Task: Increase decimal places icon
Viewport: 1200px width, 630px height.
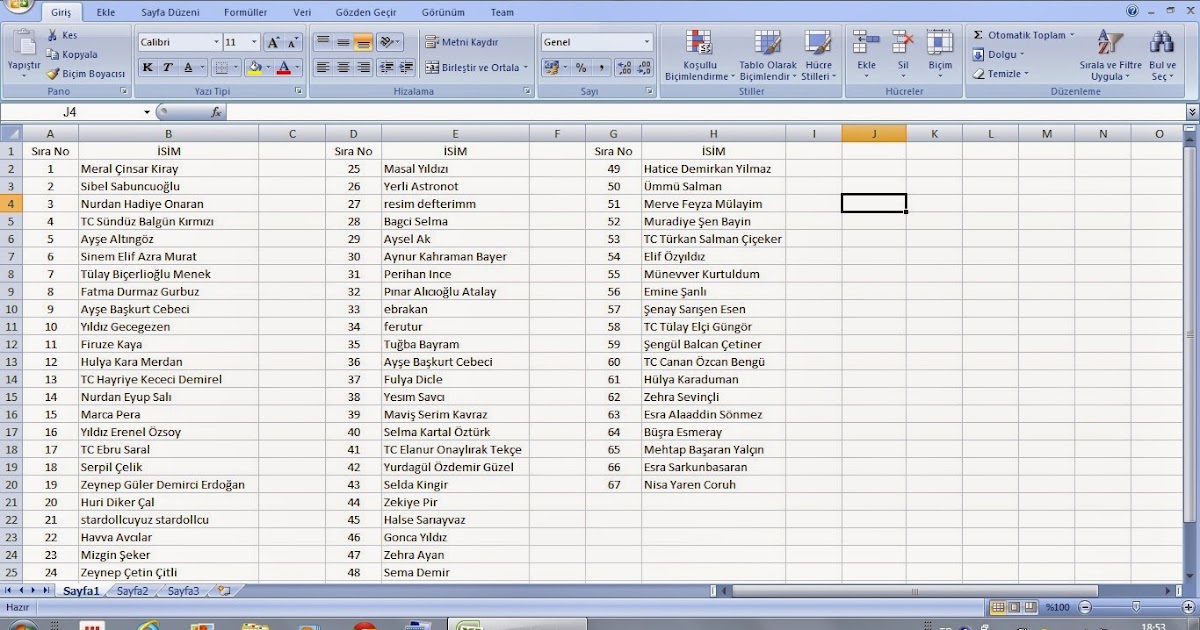Action: point(624,68)
